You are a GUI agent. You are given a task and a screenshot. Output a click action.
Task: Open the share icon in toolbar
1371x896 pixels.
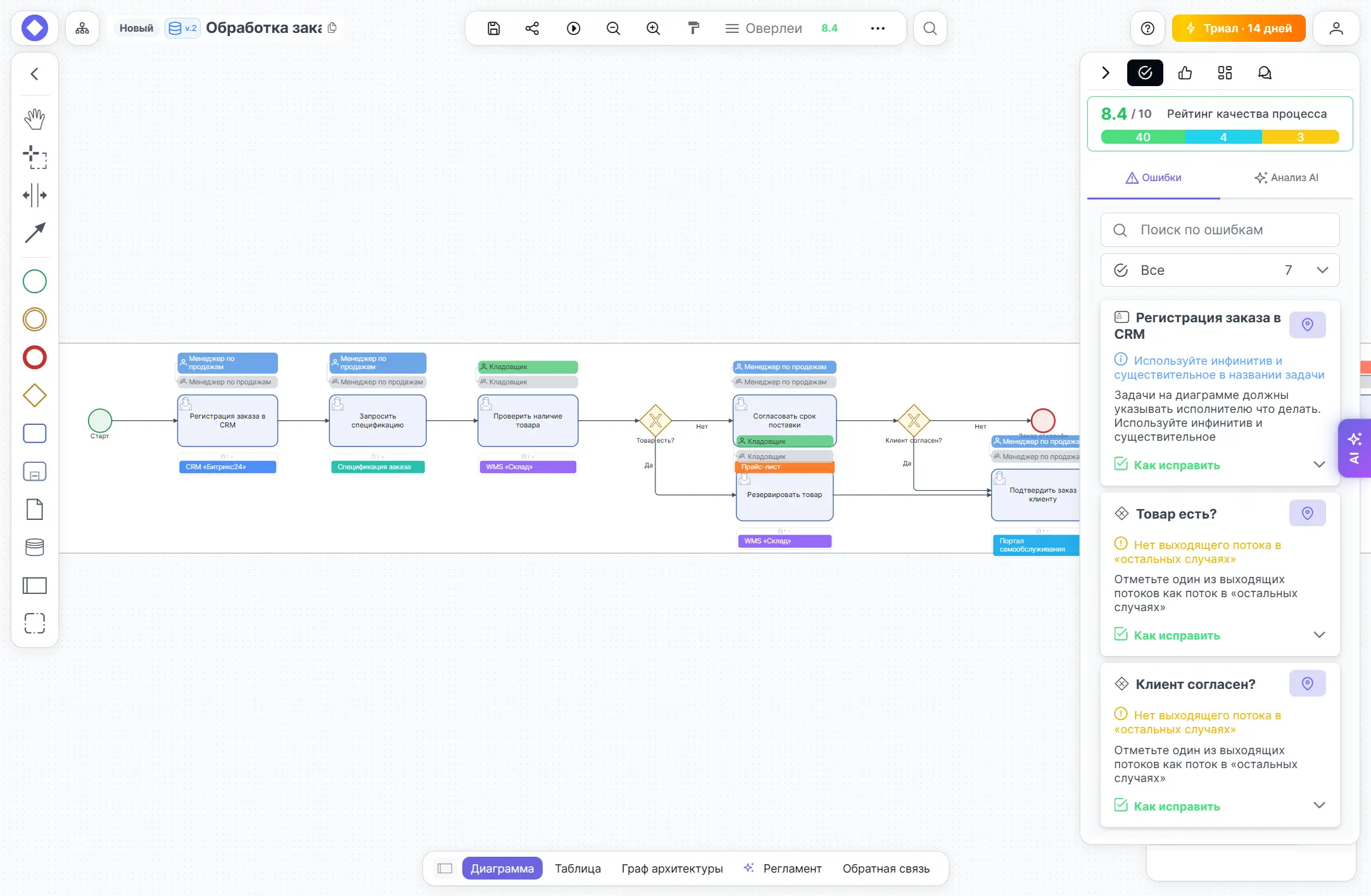pos(533,28)
